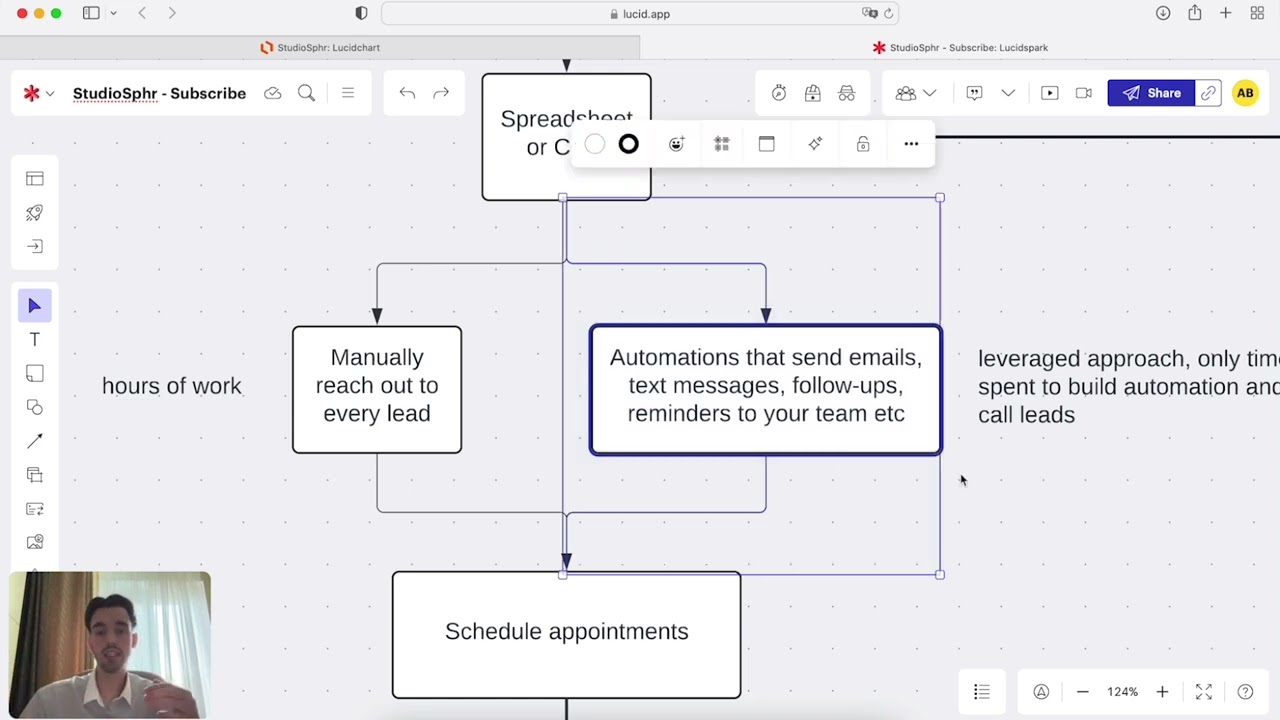
Task: Click the container frame icon in floating toolbar
Action: pos(767,144)
